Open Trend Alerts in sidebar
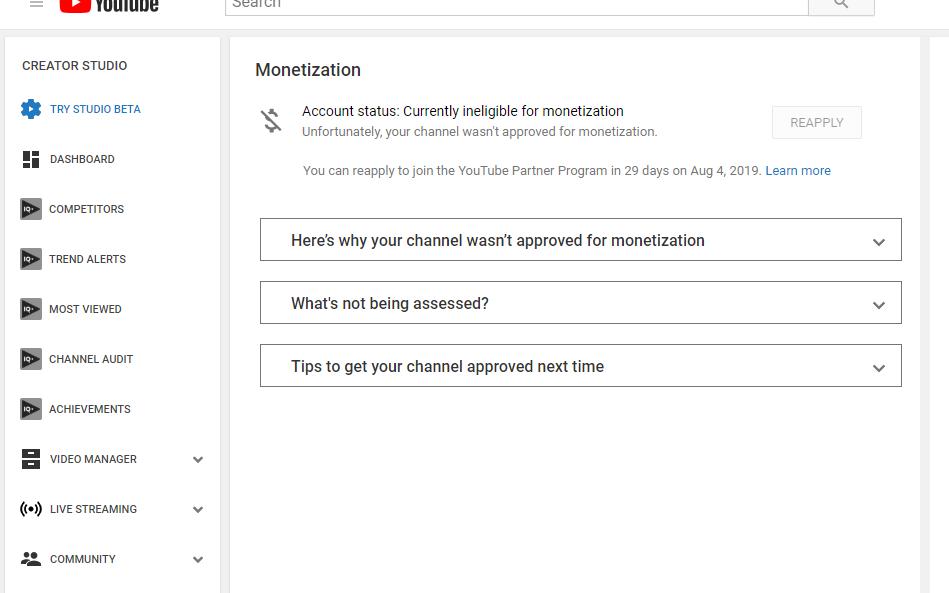Image resolution: width=949 pixels, height=593 pixels. pos(87,259)
